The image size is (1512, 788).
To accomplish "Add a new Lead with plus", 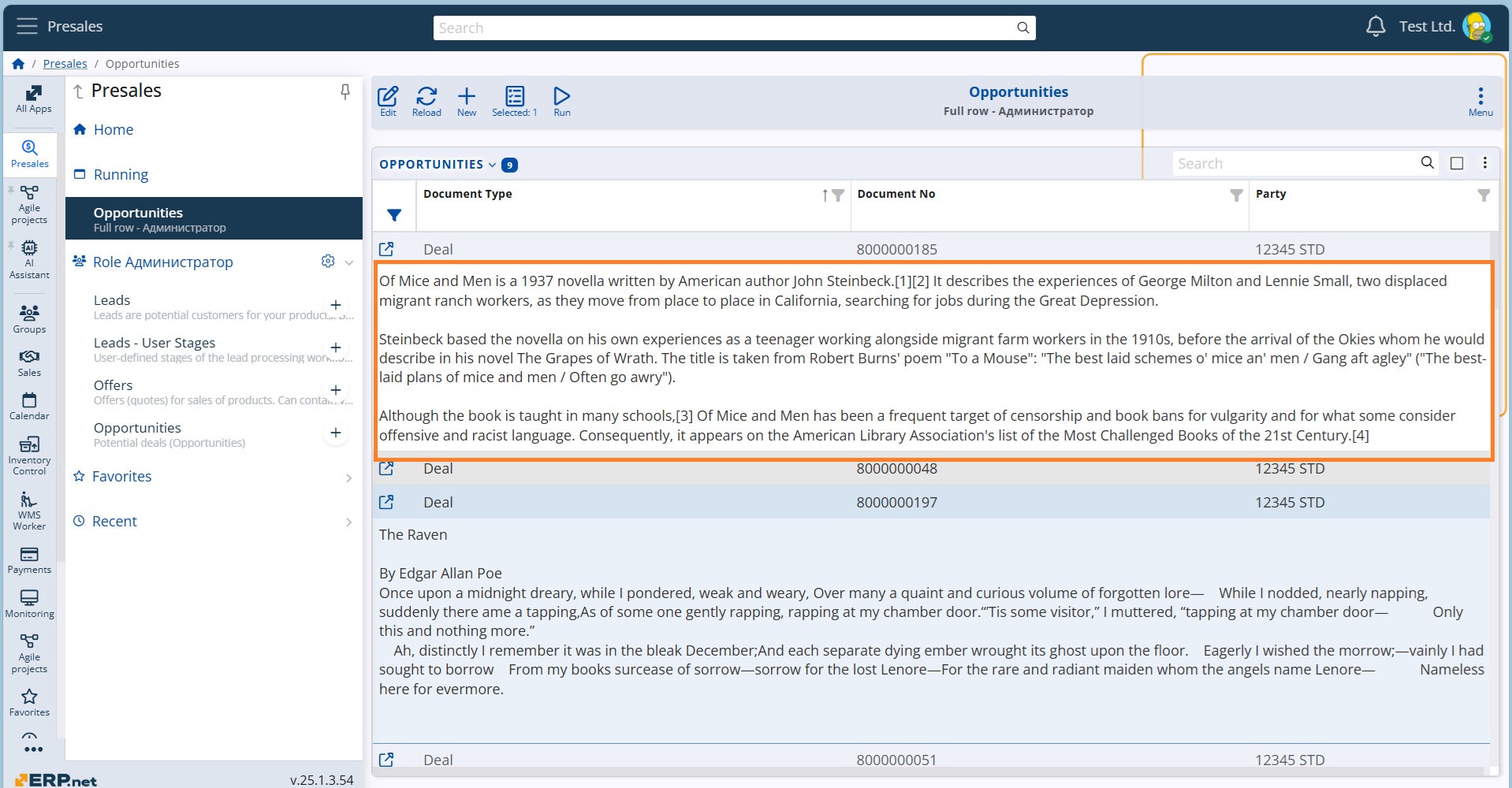I will [336, 305].
